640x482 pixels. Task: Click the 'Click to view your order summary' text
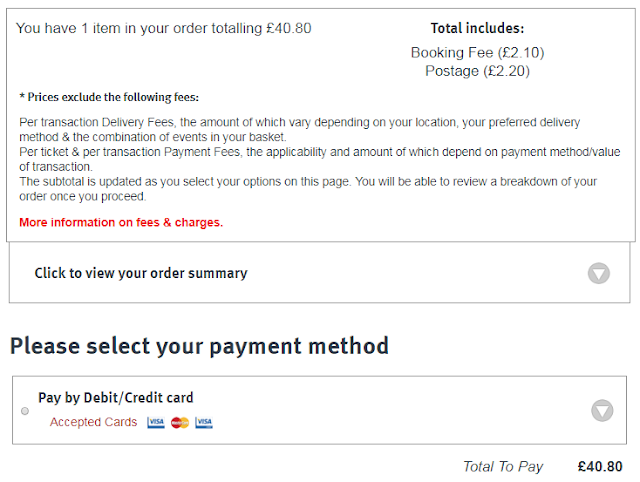pyautogui.click(x=141, y=273)
